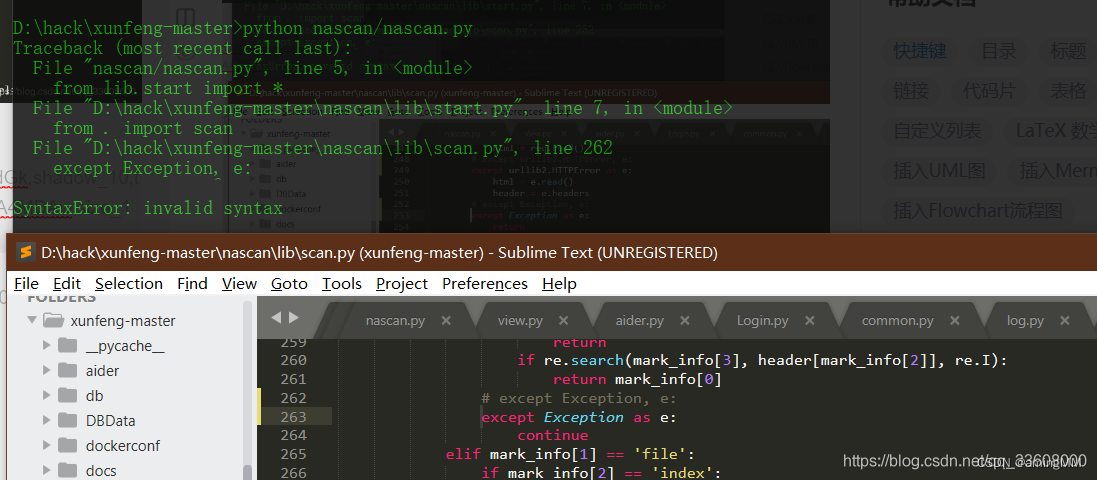Click the 'except Exception as e:' code line

(x=579, y=417)
